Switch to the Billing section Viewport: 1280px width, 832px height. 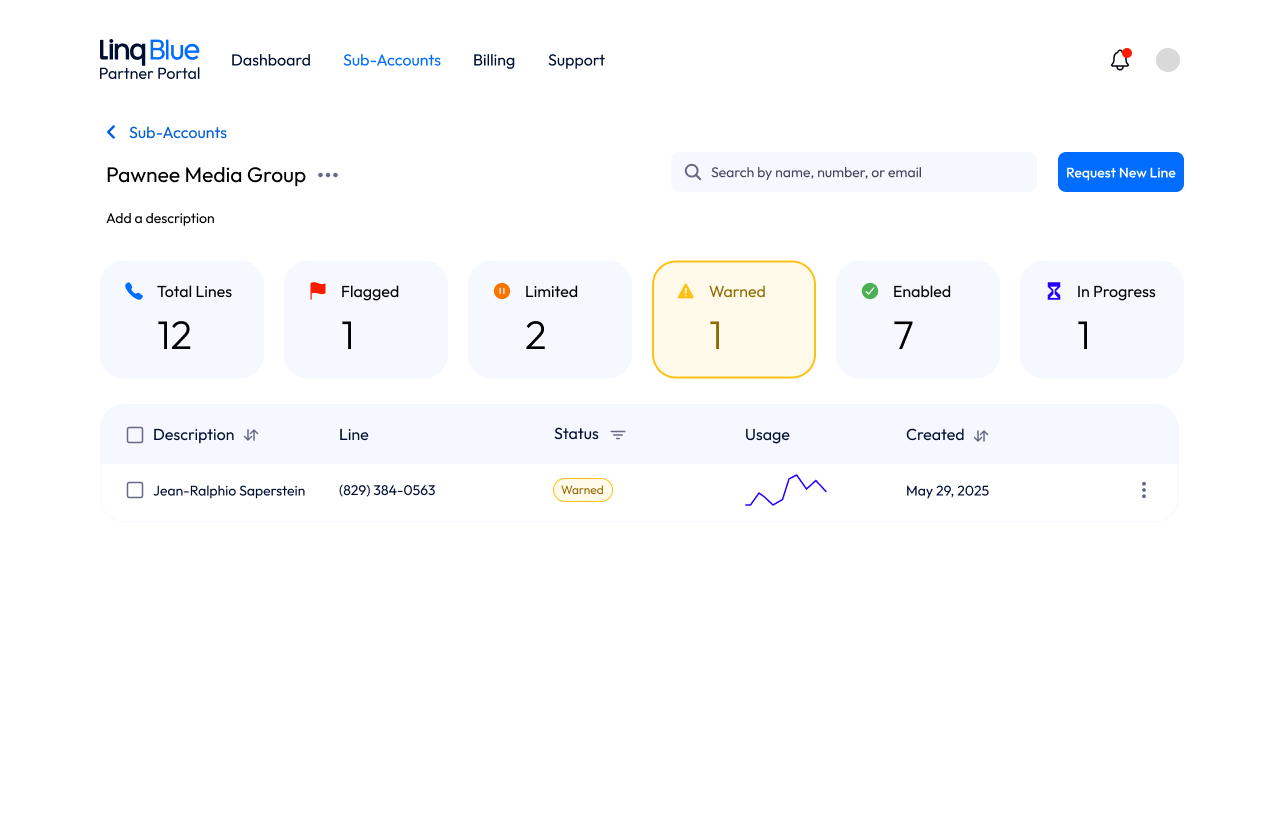(x=494, y=60)
